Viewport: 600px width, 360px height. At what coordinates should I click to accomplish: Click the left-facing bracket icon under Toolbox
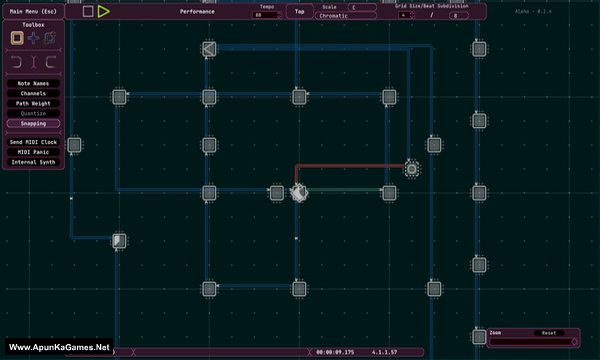tap(50, 62)
